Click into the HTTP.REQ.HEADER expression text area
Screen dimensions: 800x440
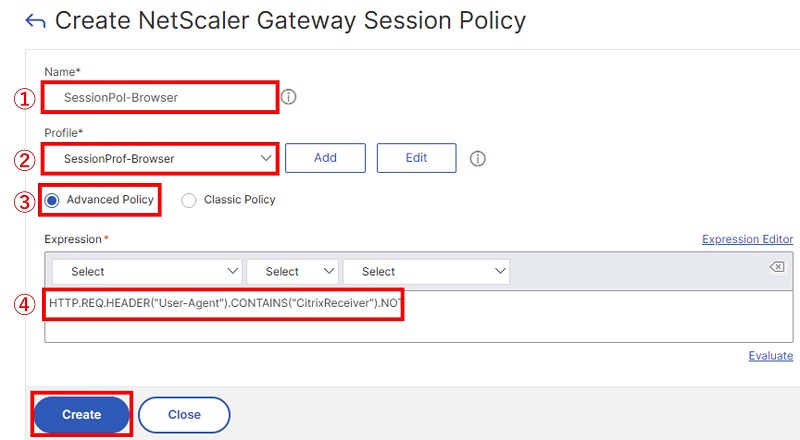(418, 316)
